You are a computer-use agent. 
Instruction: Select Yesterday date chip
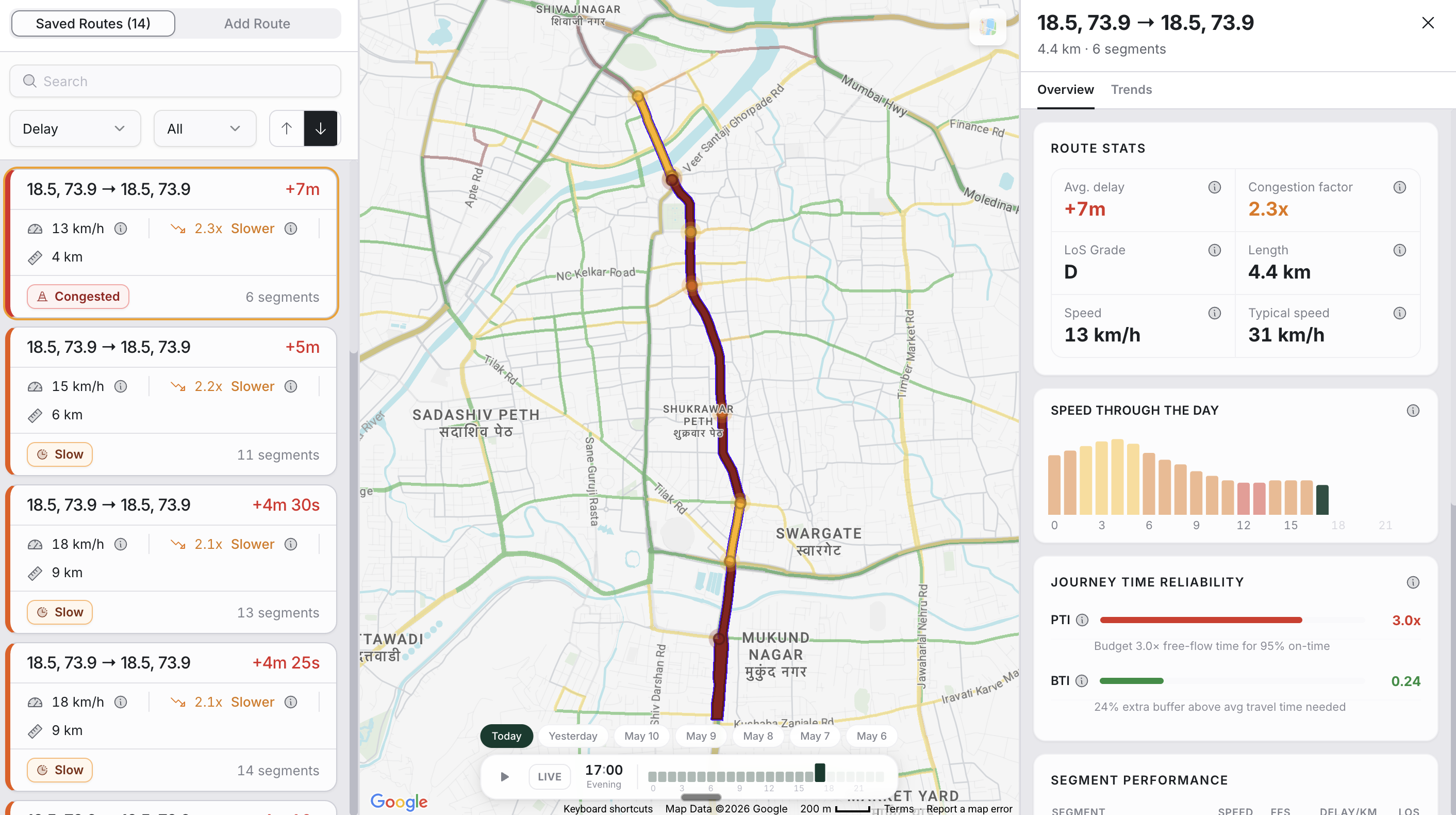pos(573,736)
